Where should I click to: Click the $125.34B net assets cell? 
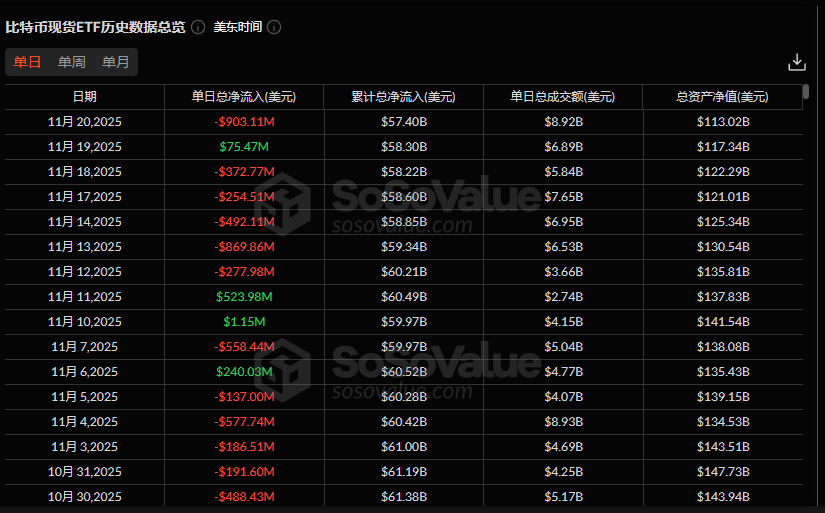tap(723, 222)
